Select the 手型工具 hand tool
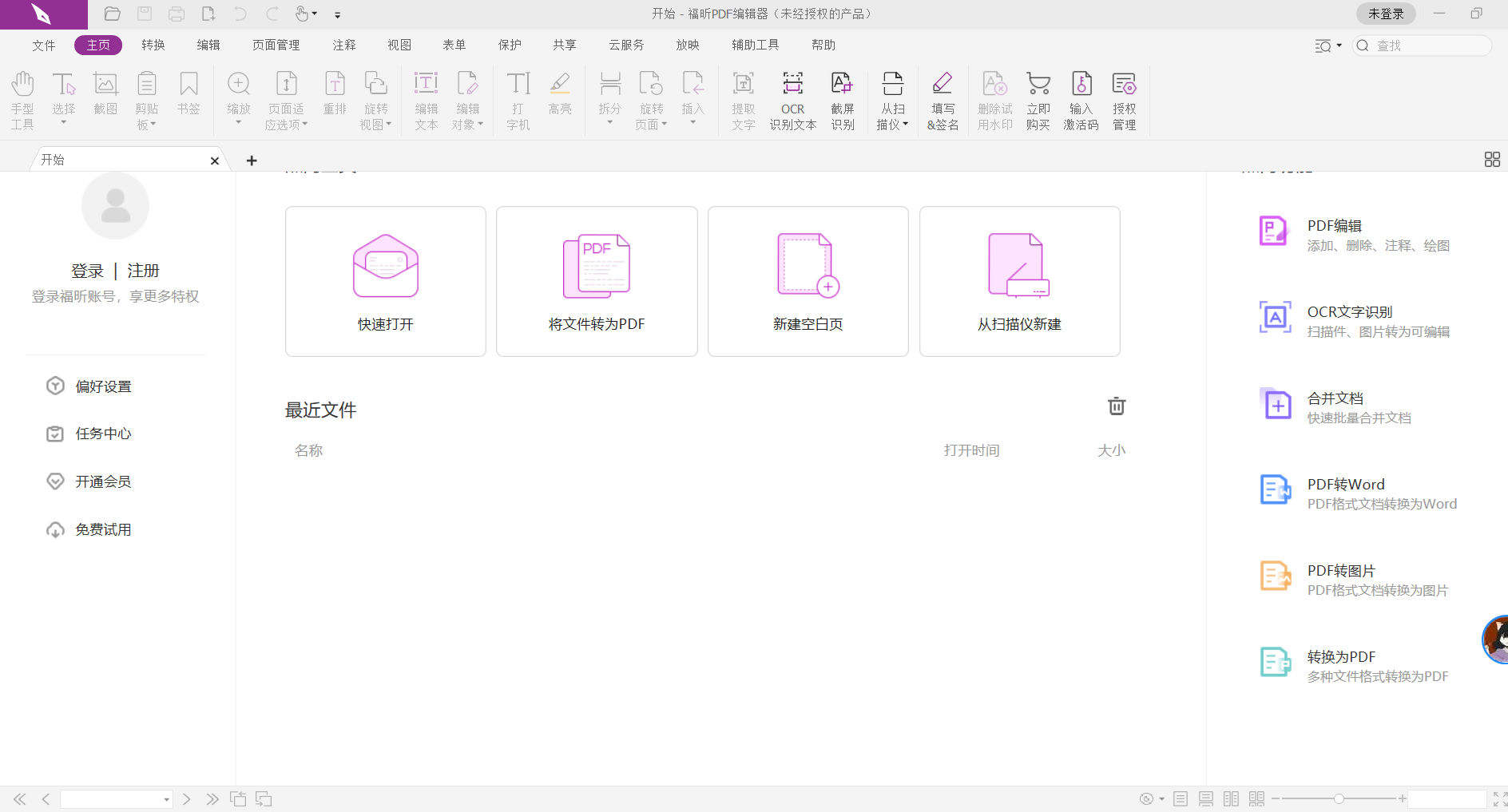 click(22, 101)
